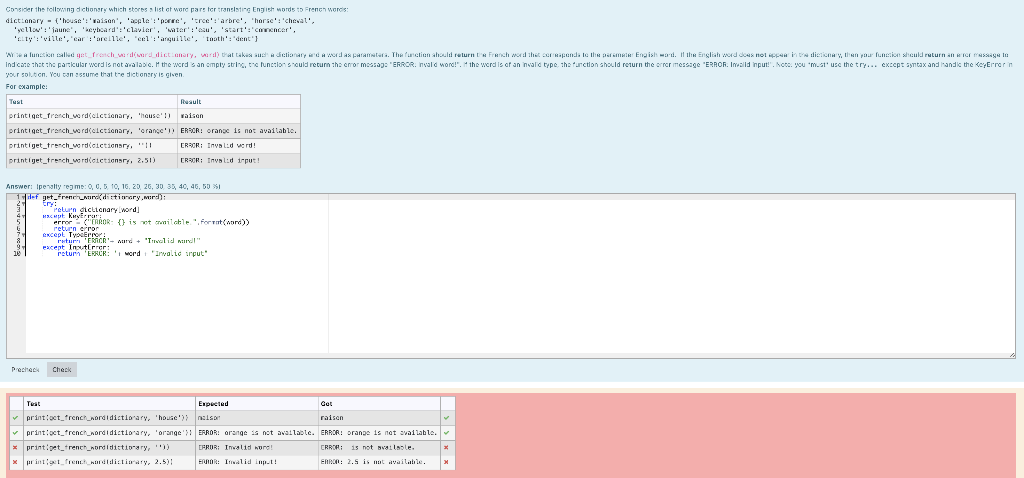
Task: Click the 2.5 test call in results table
Action: pyautogui.click(x=99, y=462)
